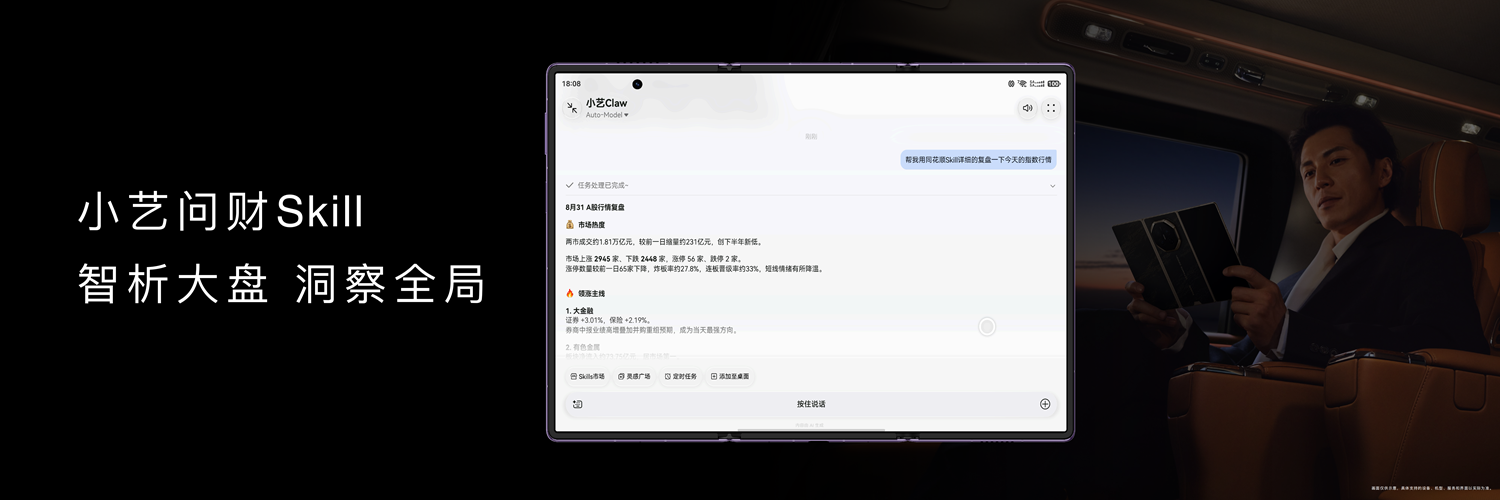Open 灵感广场 shortcut chip
The width and height of the screenshot is (1500, 500).
pos(635,376)
